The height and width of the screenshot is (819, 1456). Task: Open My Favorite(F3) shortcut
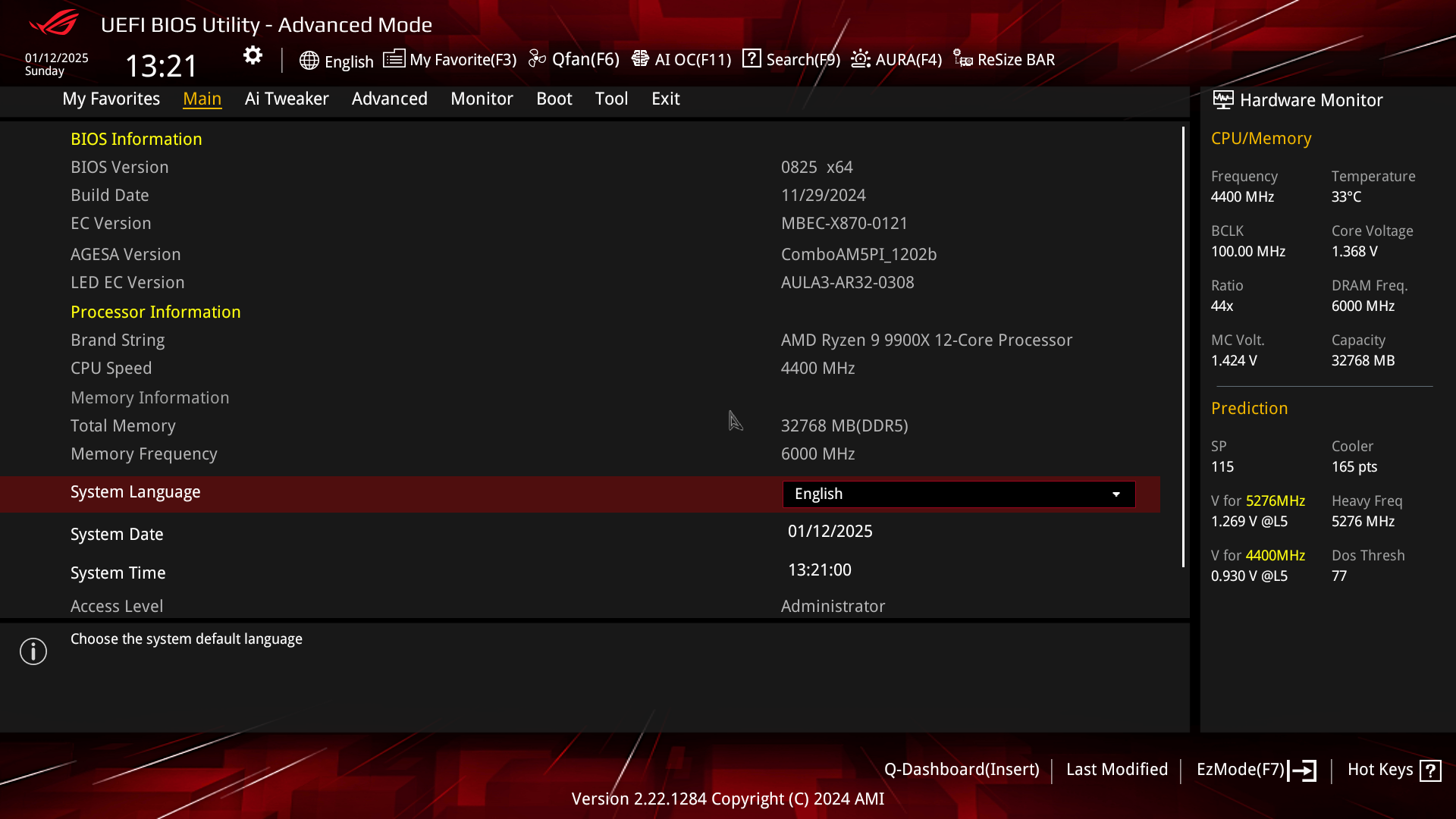tap(450, 59)
